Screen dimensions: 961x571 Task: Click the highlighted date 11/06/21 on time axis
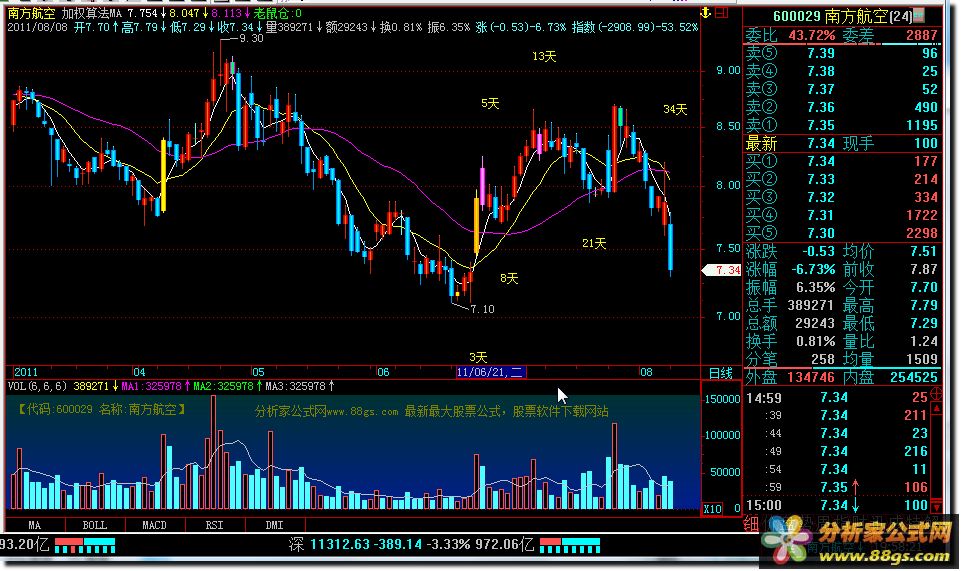[x=490, y=372]
